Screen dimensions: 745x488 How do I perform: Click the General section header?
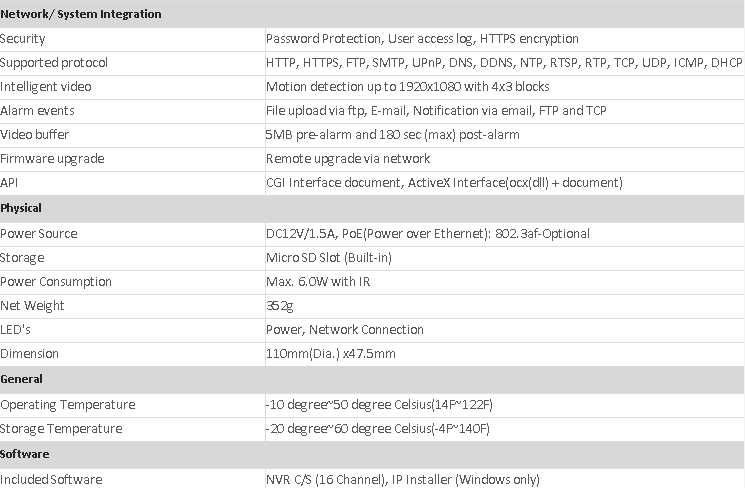click(x=21, y=379)
